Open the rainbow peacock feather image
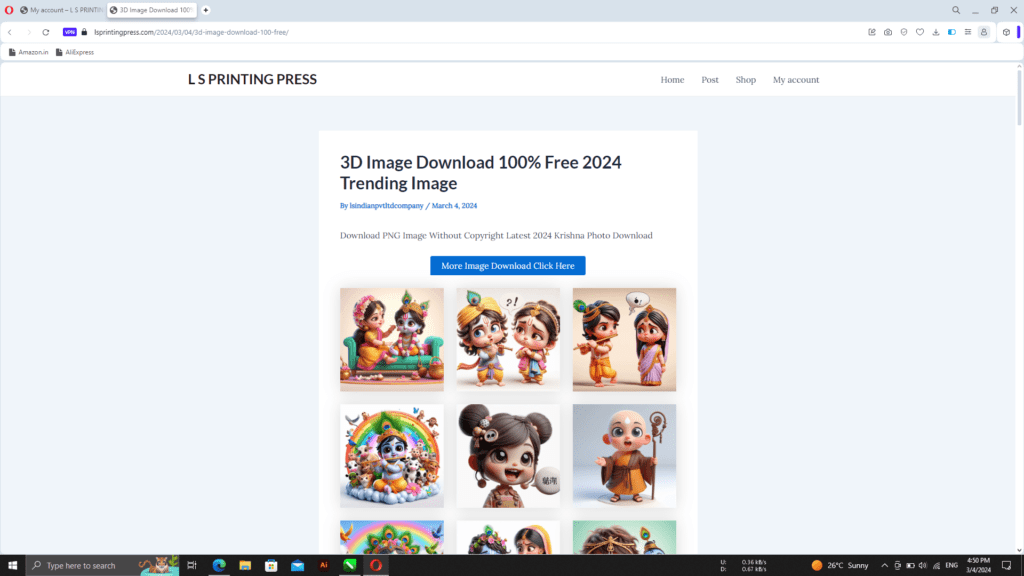Viewport: 1024px width, 576px height. (x=392, y=537)
